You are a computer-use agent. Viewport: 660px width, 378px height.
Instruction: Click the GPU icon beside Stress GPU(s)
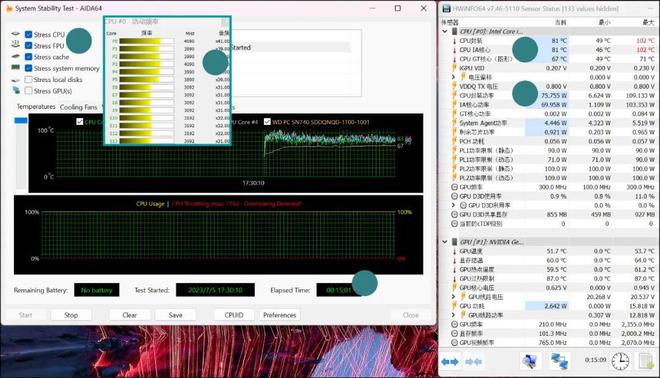pyautogui.click(x=16, y=91)
